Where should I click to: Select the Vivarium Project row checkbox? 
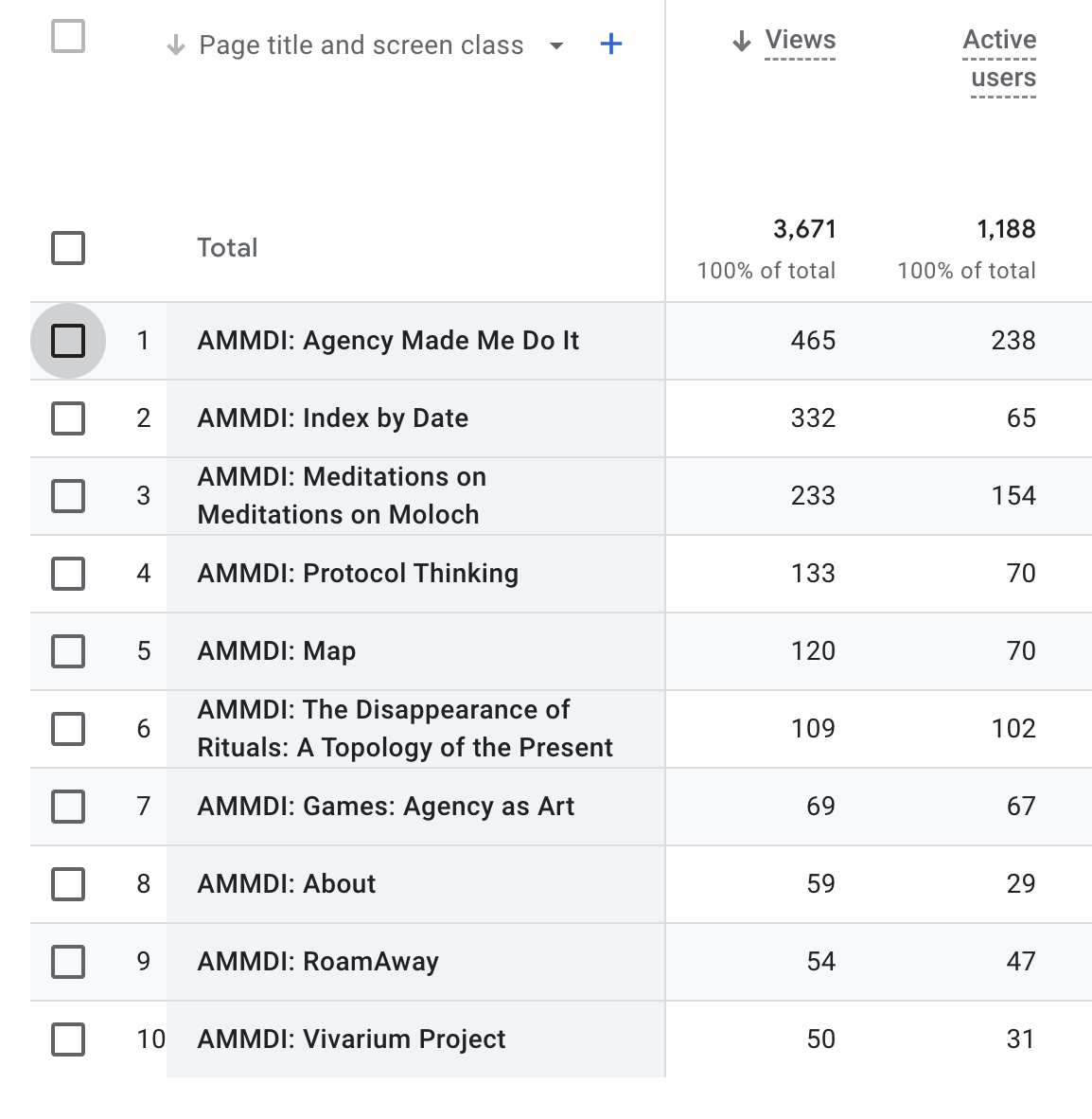68,1039
